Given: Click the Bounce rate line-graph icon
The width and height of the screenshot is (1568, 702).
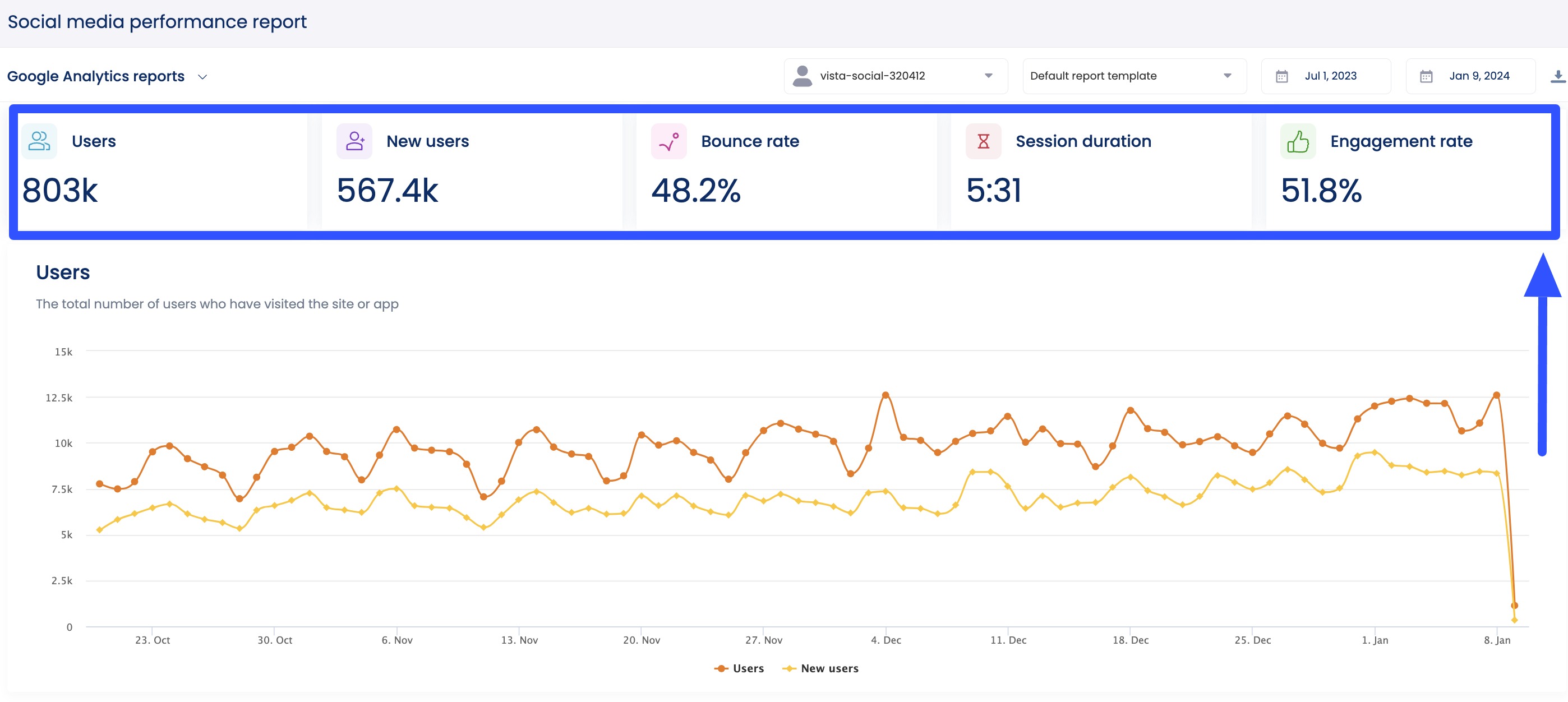Looking at the screenshot, I should point(668,141).
